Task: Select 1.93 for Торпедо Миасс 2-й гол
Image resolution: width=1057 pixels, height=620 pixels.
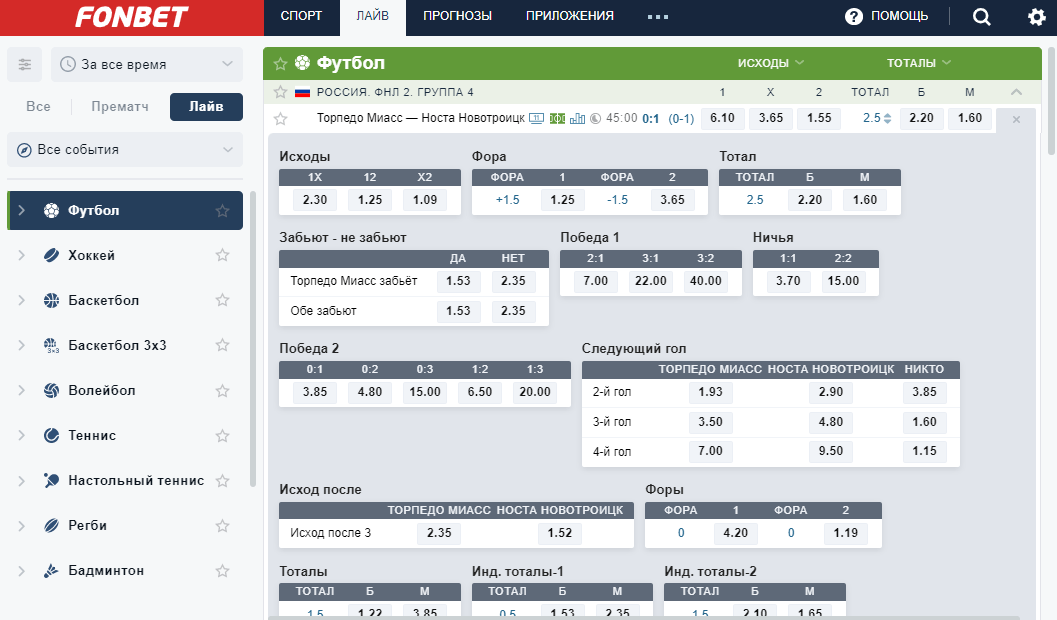Action: (x=711, y=392)
